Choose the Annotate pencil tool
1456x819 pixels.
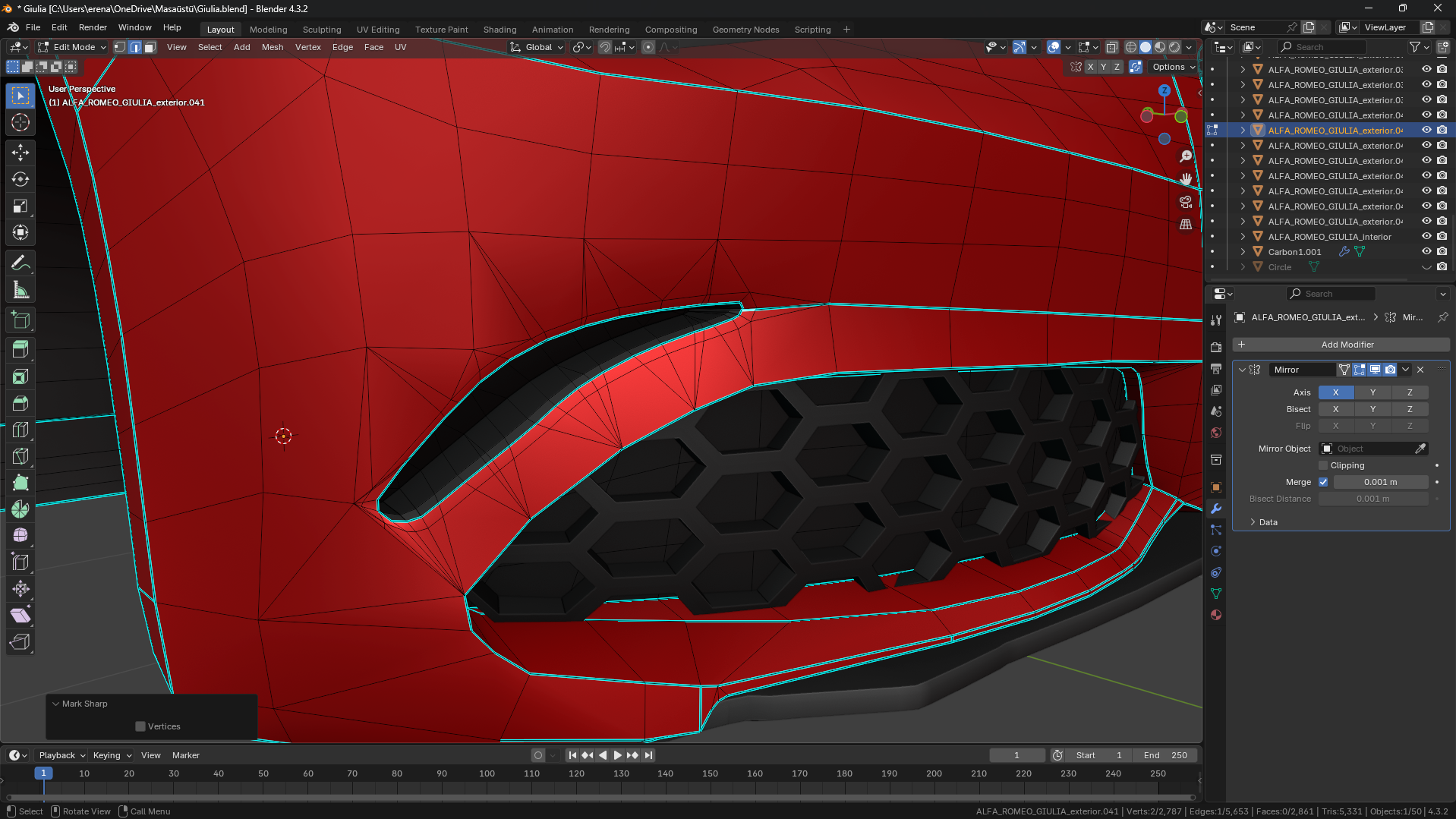20,263
